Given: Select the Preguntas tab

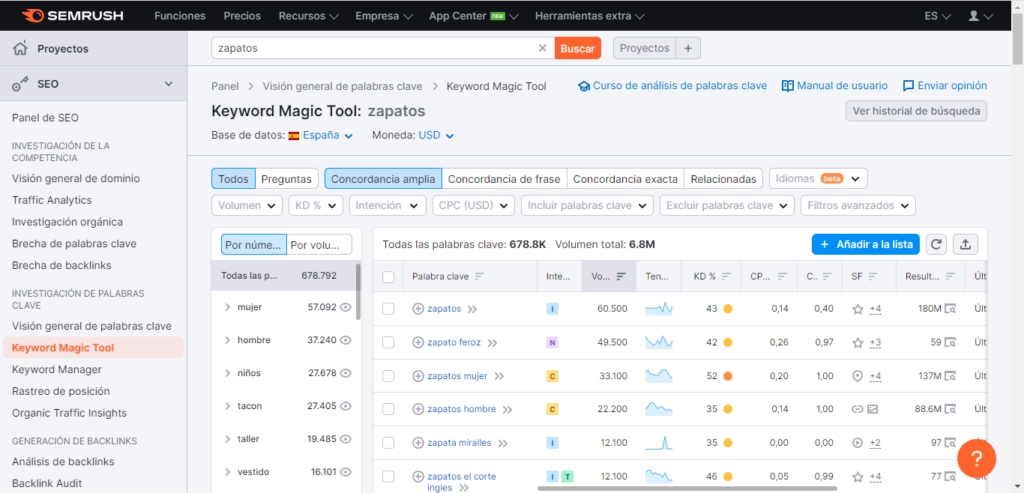Looking at the screenshot, I should click(286, 178).
